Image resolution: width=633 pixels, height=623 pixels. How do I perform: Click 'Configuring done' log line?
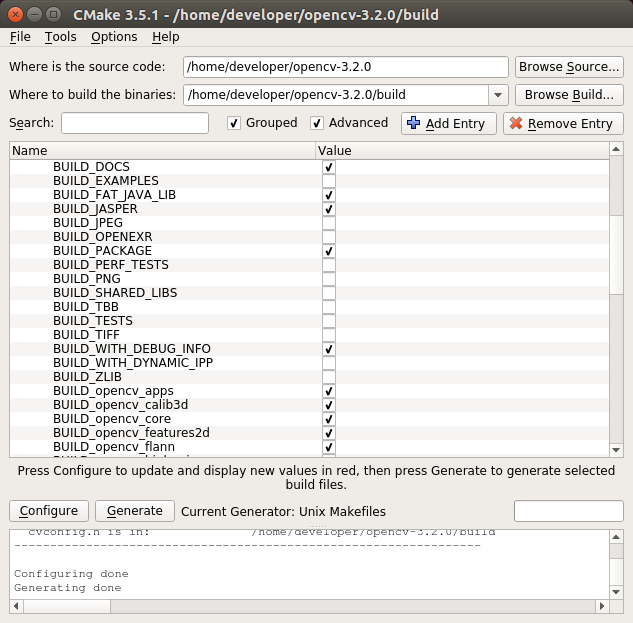coord(71,574)
